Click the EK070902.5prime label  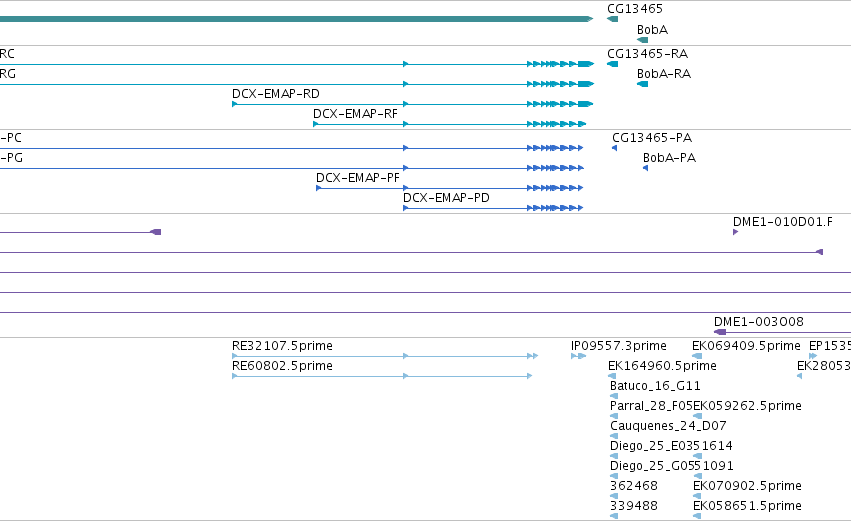coord(747,486)
